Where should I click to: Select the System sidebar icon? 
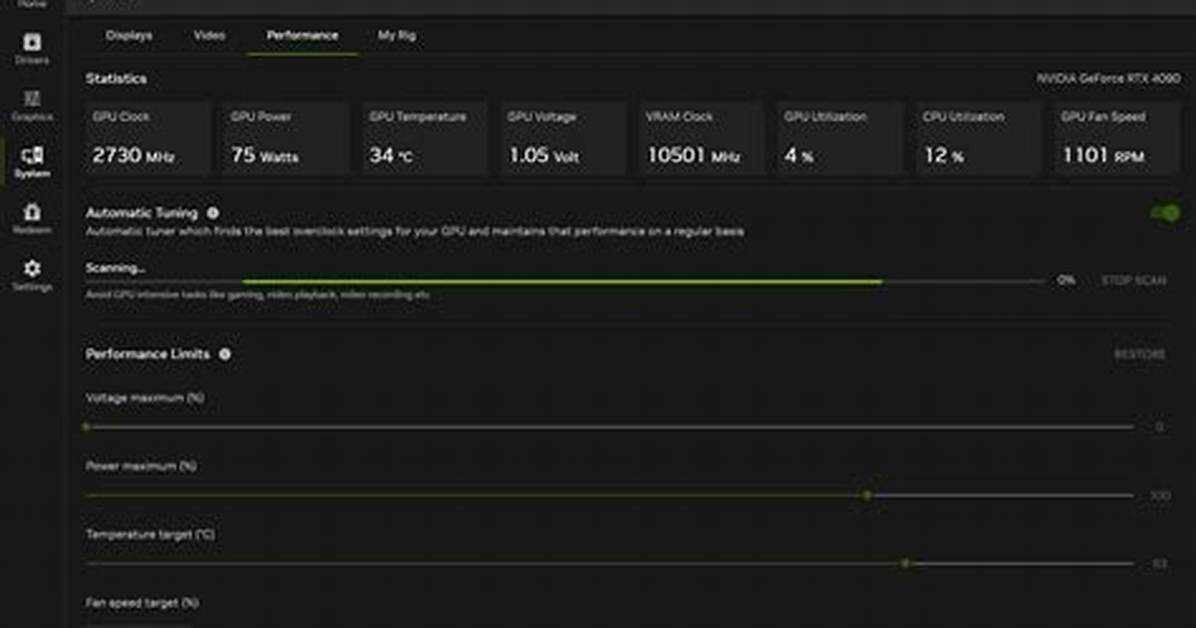click(x=32, y=162)
